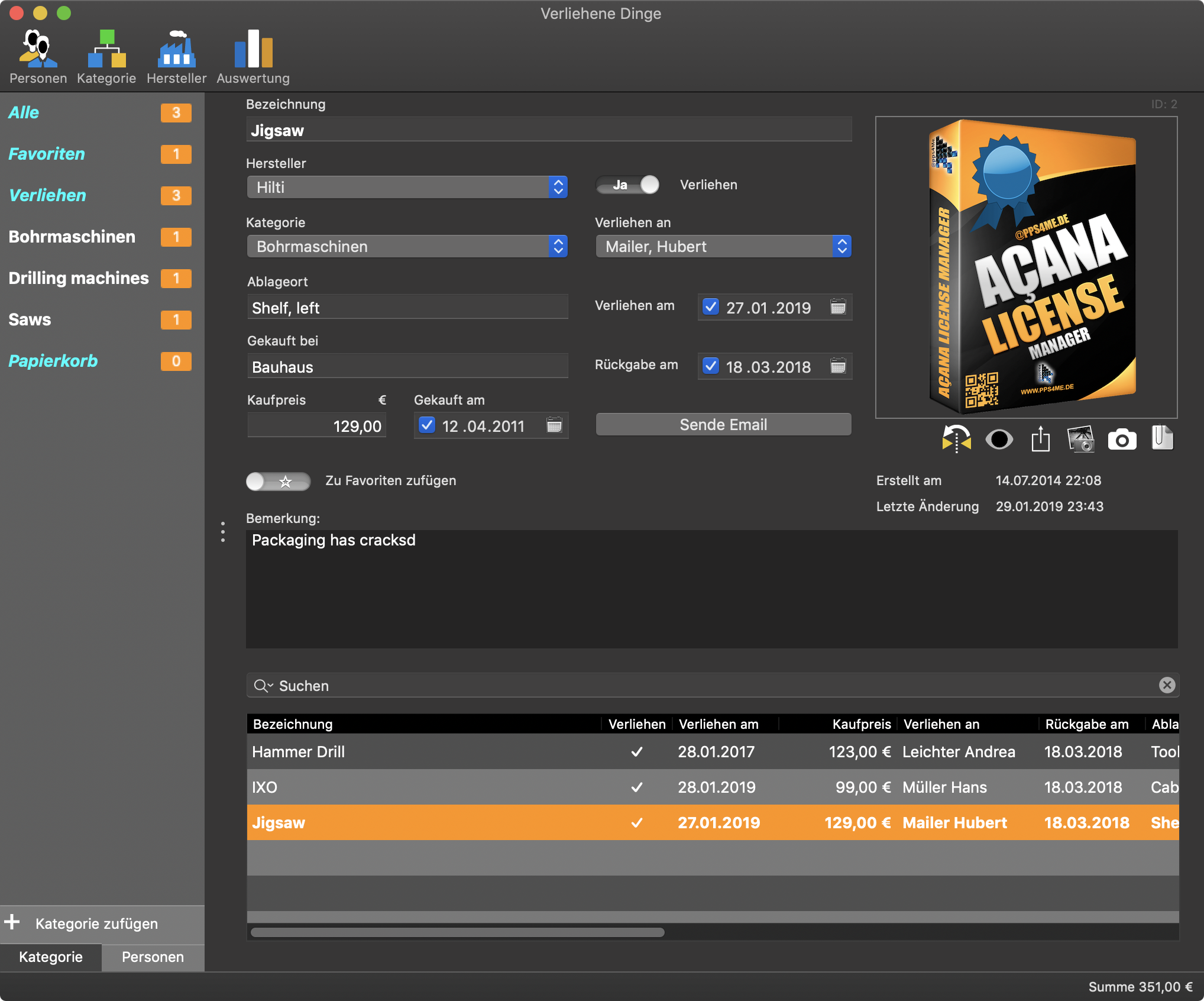Select the Hammer Drill table row
Viewport: 1204px width, 1001px height.
[x=713, y=751]
